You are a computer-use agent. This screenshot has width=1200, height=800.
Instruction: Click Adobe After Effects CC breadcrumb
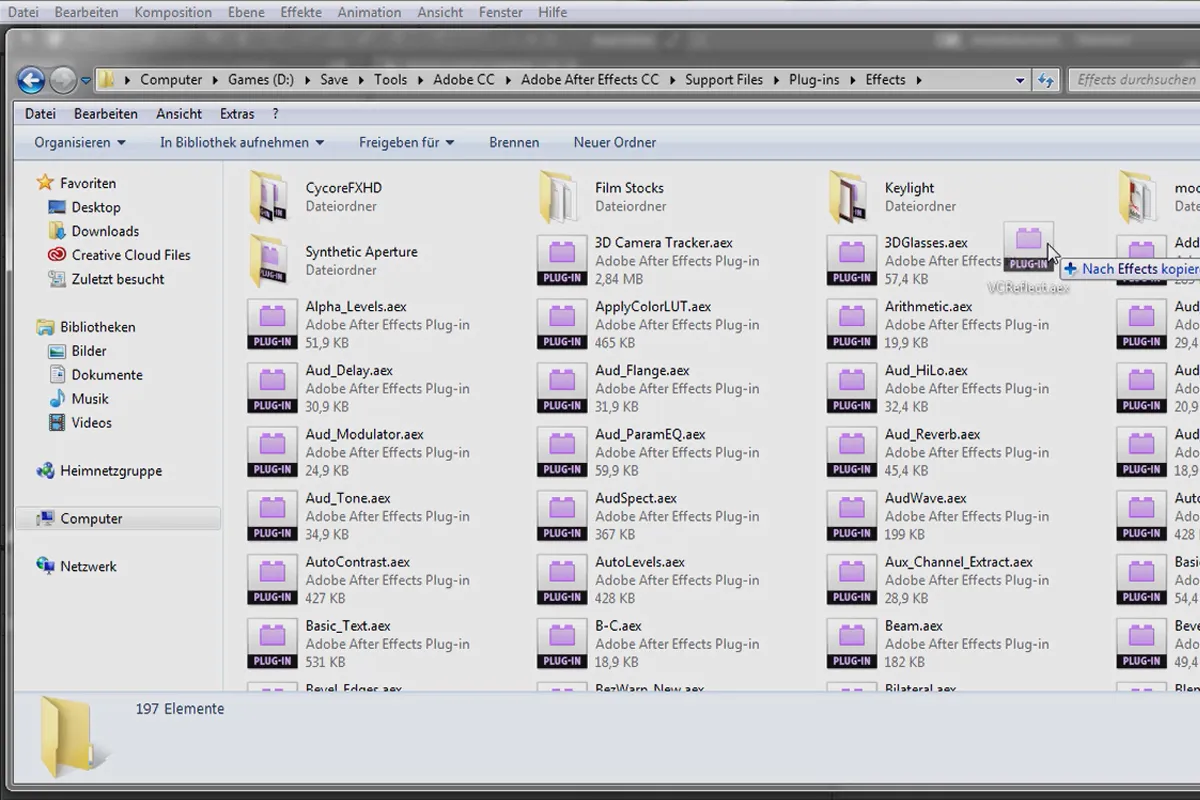tap(590, 80)
